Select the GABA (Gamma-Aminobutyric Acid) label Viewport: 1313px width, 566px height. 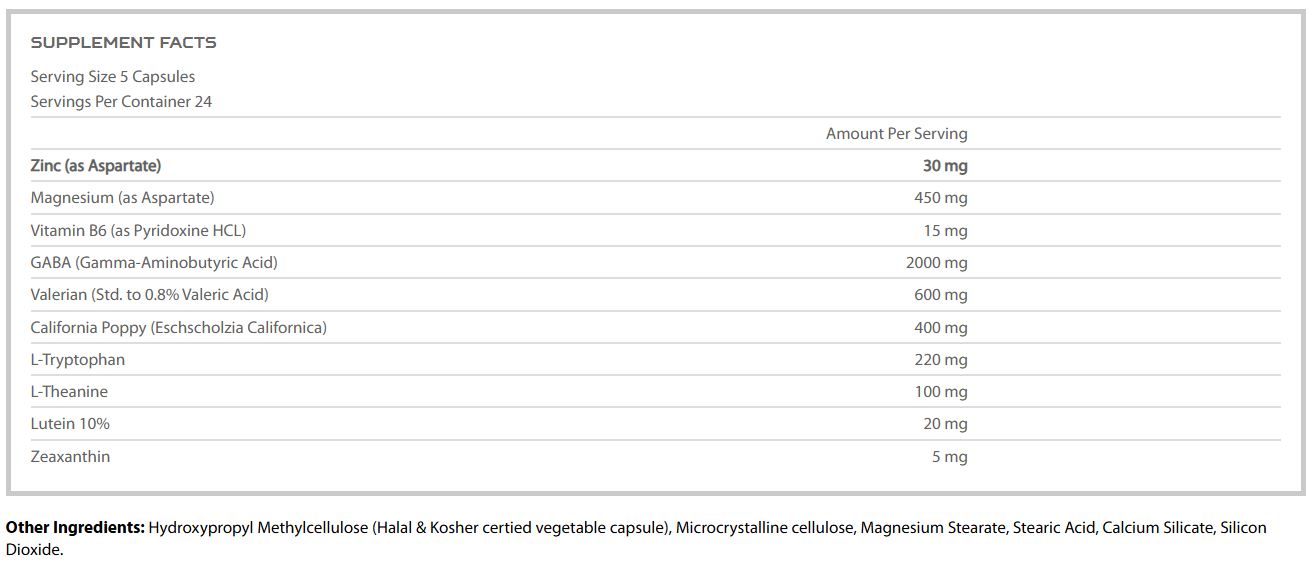coord(154,263)
